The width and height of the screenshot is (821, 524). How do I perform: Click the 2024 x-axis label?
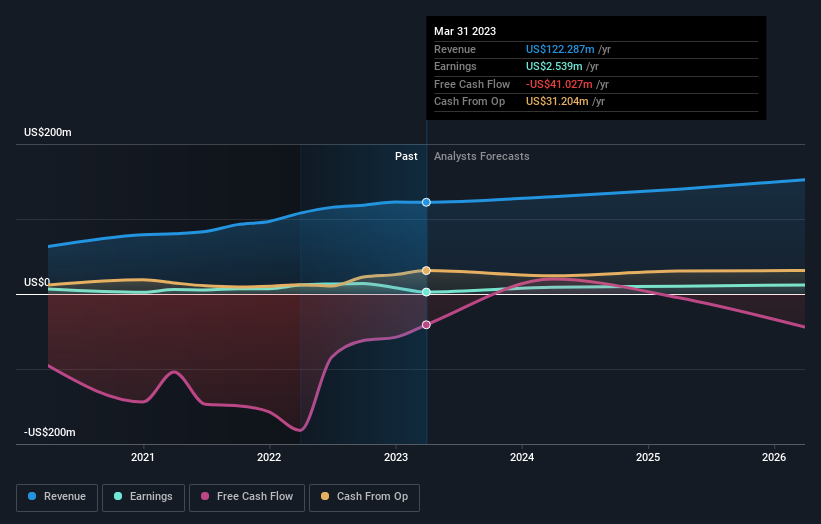[522, 457]
